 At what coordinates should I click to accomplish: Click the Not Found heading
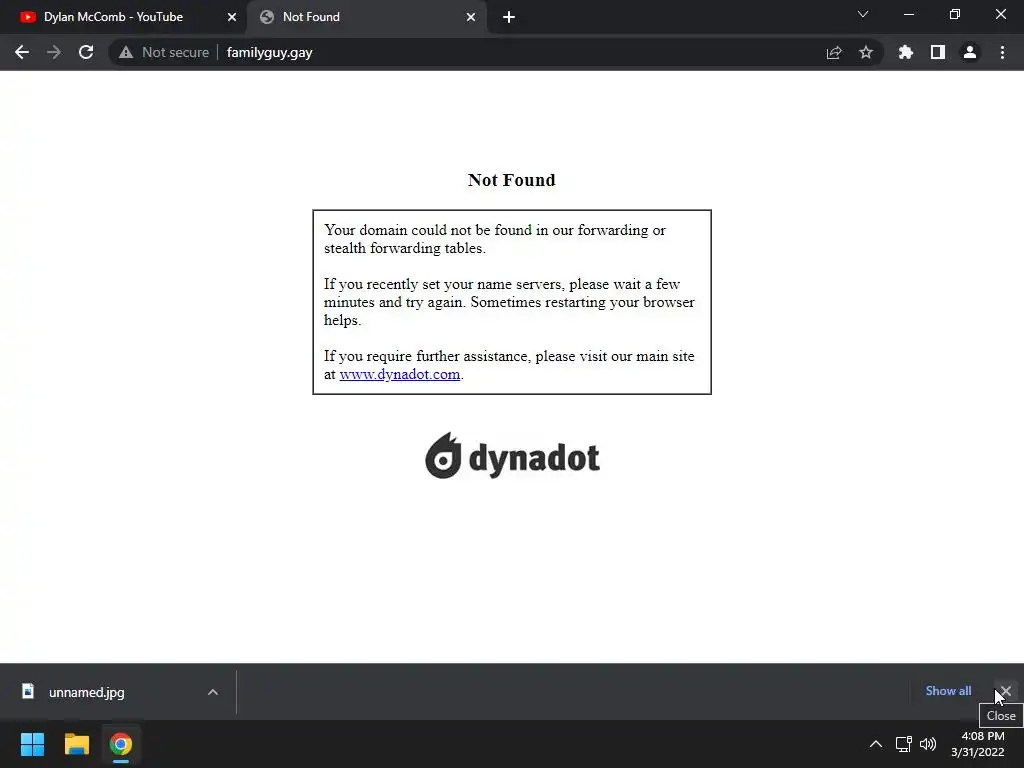[511, 180]
